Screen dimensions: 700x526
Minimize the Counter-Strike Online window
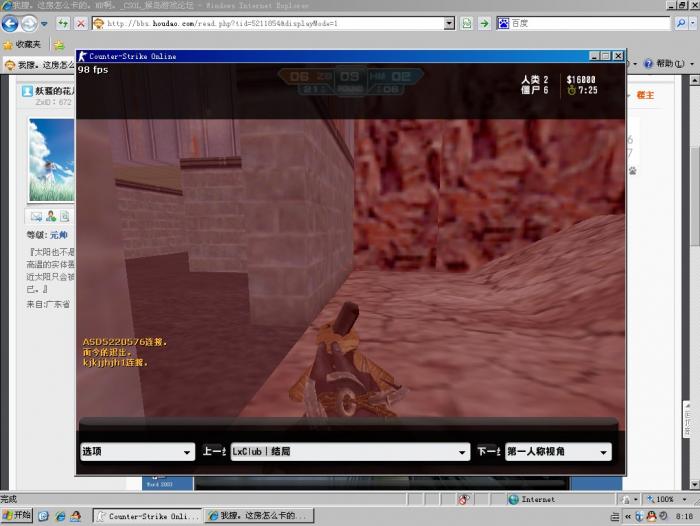594,56
